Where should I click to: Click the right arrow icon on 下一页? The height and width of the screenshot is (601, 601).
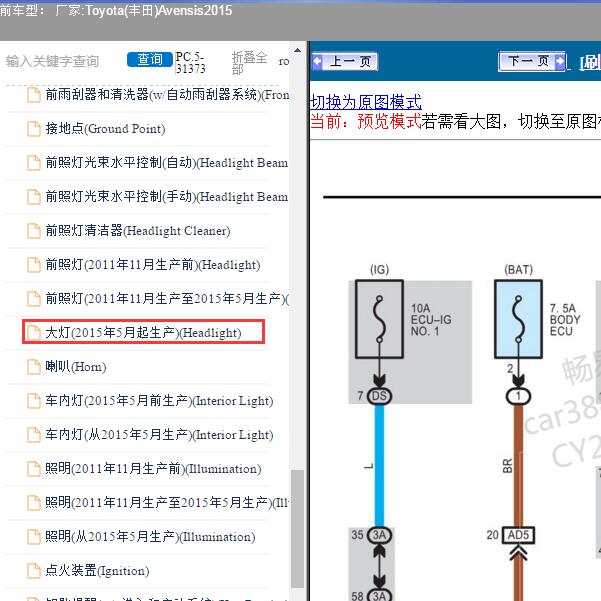560,61
